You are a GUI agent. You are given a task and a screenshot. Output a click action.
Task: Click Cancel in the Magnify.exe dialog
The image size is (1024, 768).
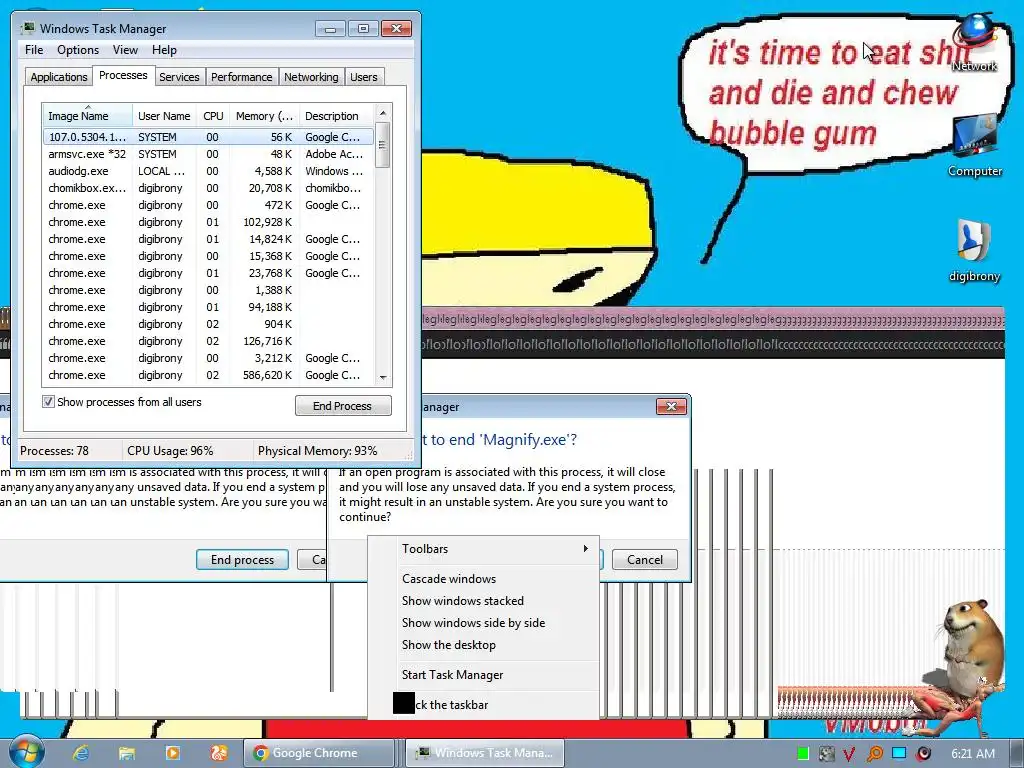coord(645,560)
